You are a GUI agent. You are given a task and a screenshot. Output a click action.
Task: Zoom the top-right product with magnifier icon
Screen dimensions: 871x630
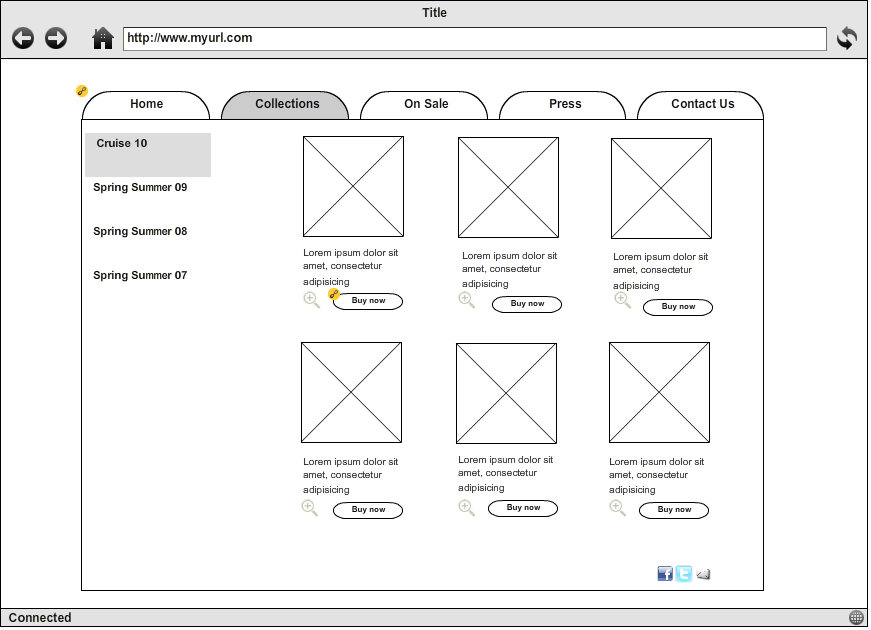click(x=622, y=300)
